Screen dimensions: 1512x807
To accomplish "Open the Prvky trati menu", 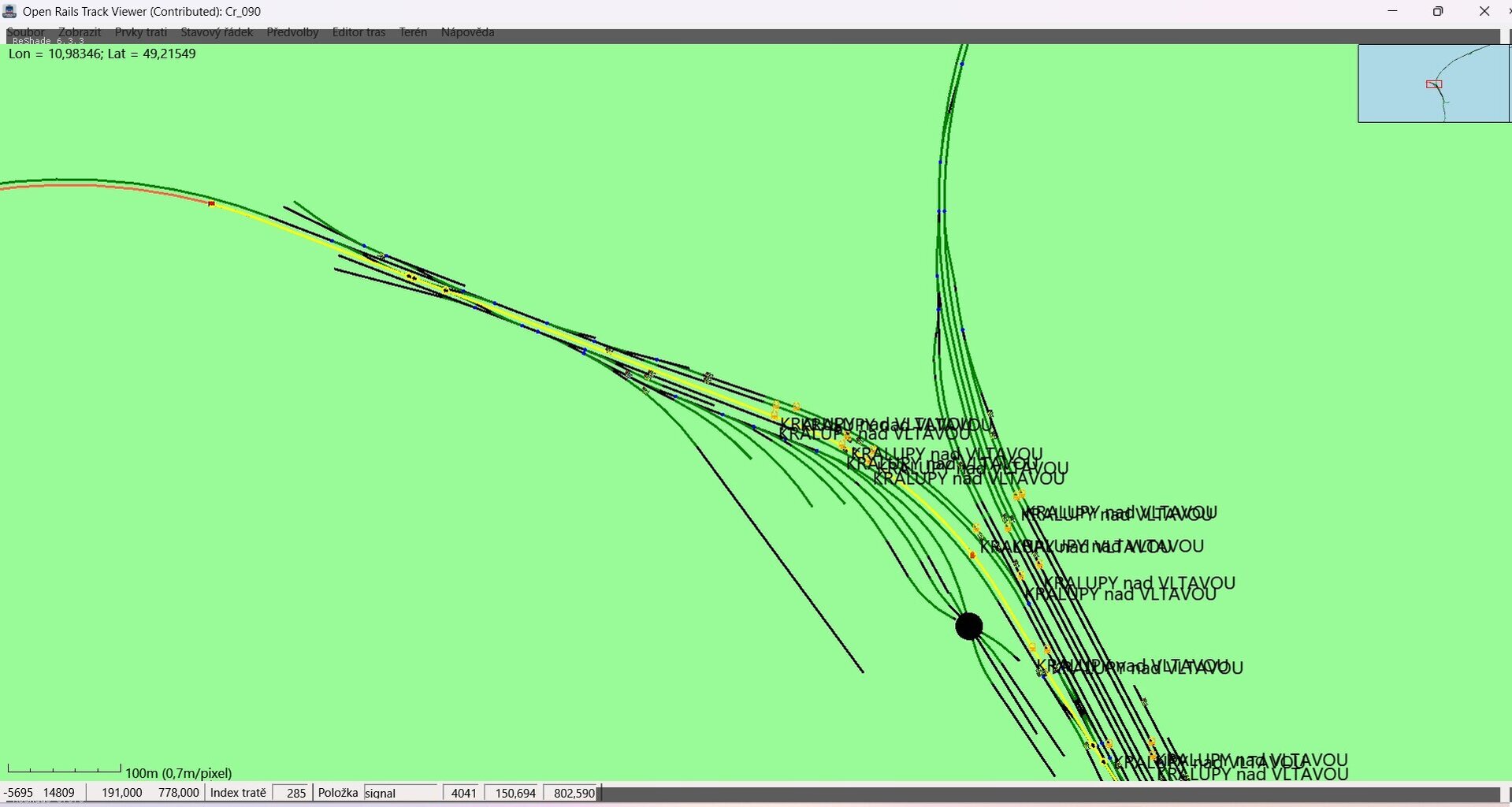I will pyautogui.click(x=141, y=32).
